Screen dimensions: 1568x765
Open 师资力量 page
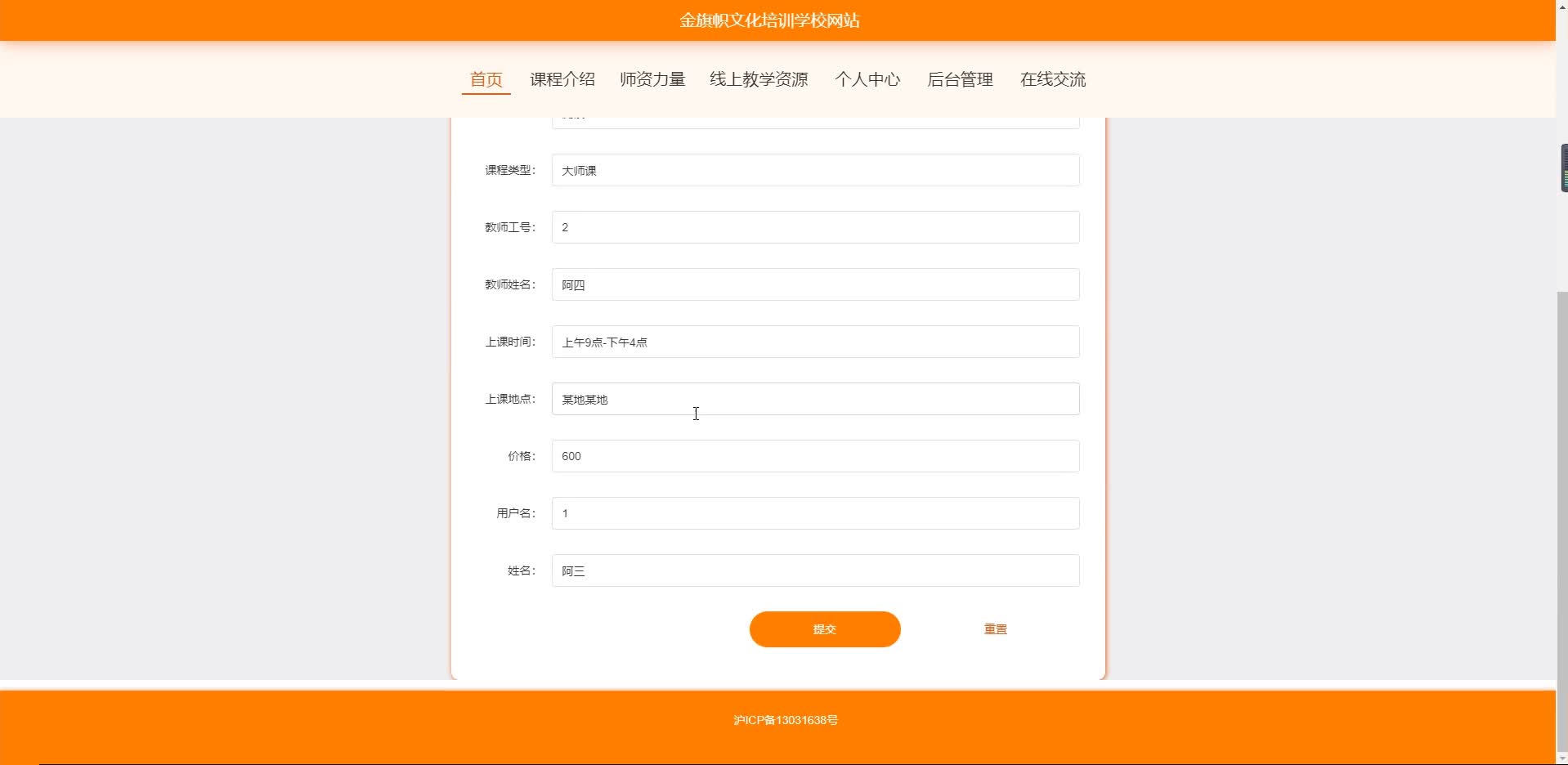pos(652,79)
